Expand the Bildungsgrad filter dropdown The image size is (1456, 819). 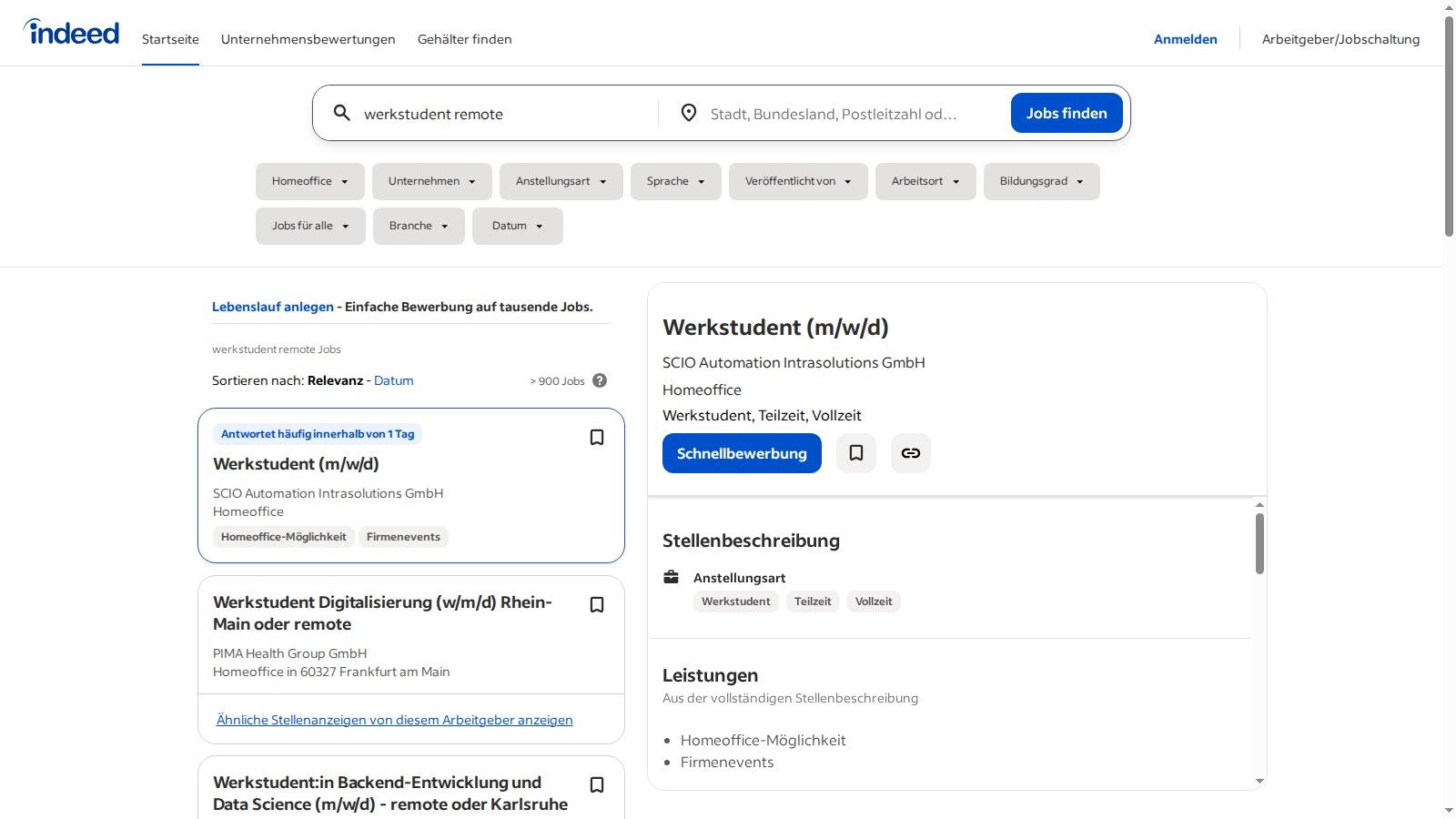point(1041,181)
